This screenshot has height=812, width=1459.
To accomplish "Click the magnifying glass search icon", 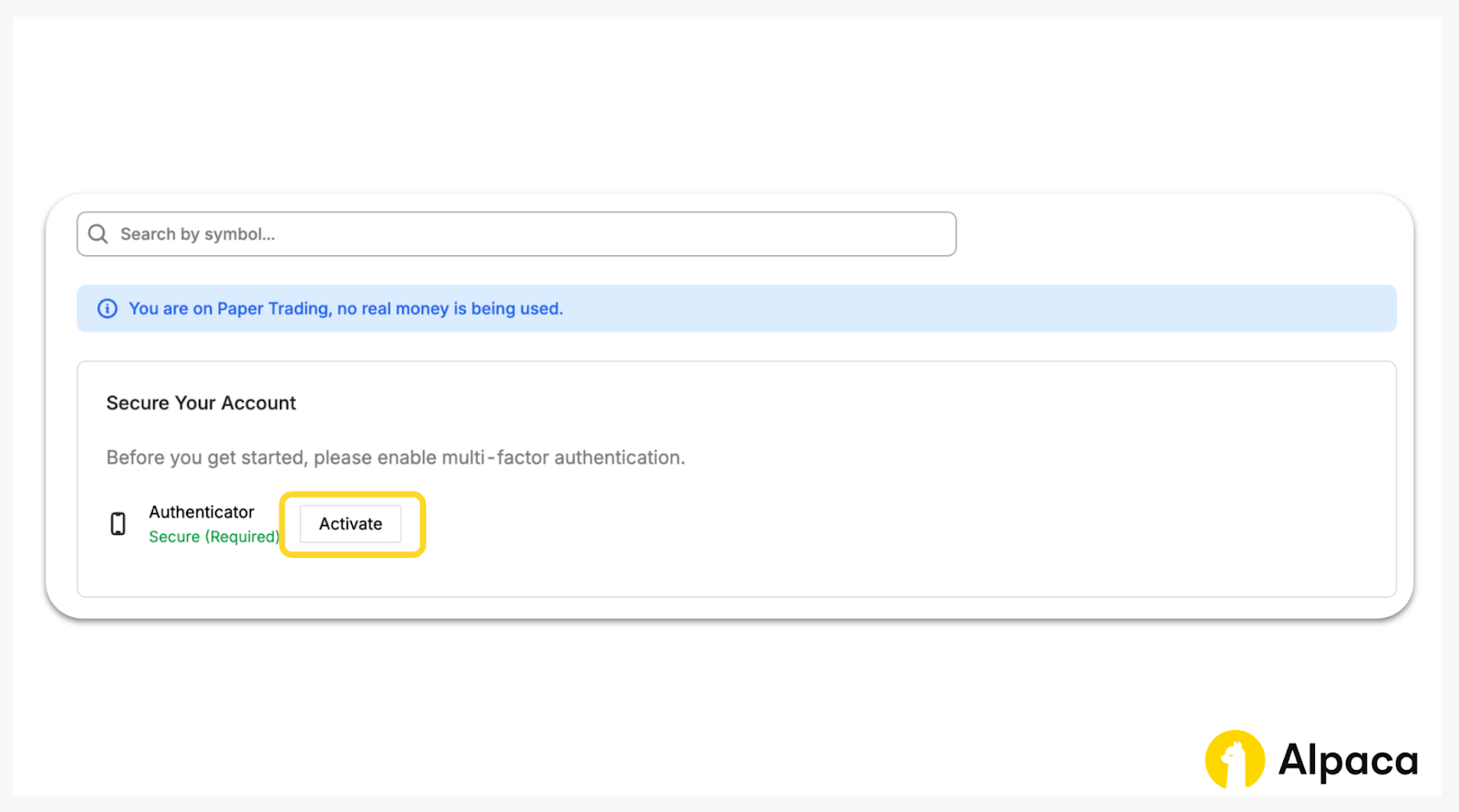I will point(98,234).
